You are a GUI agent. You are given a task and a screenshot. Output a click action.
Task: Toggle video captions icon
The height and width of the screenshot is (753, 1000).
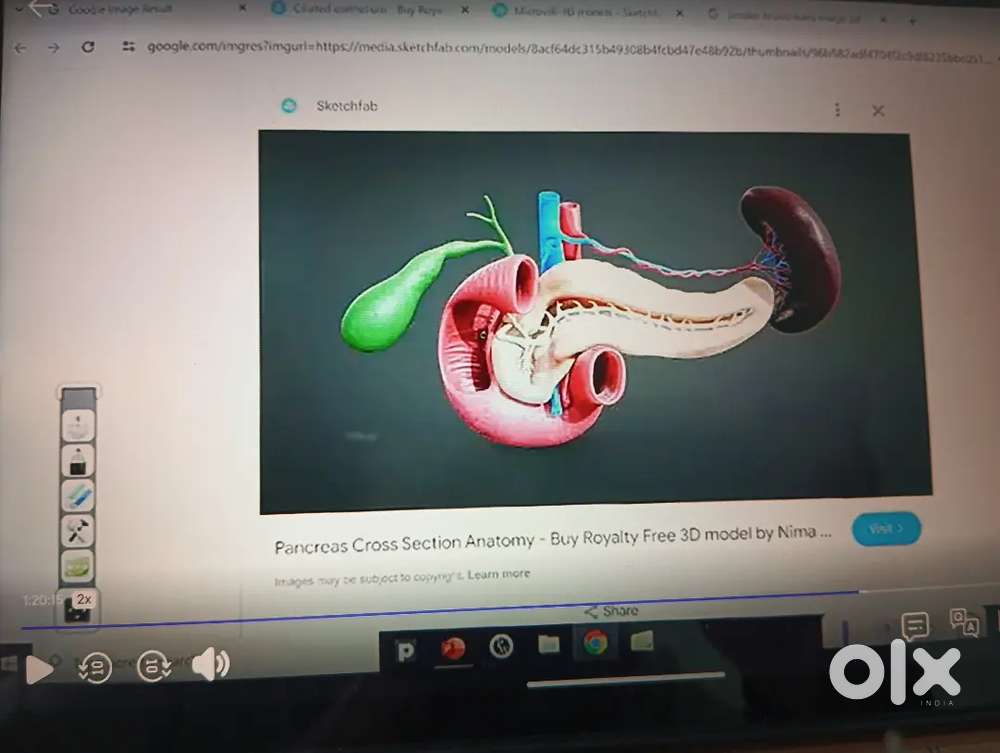coord(914,627)
